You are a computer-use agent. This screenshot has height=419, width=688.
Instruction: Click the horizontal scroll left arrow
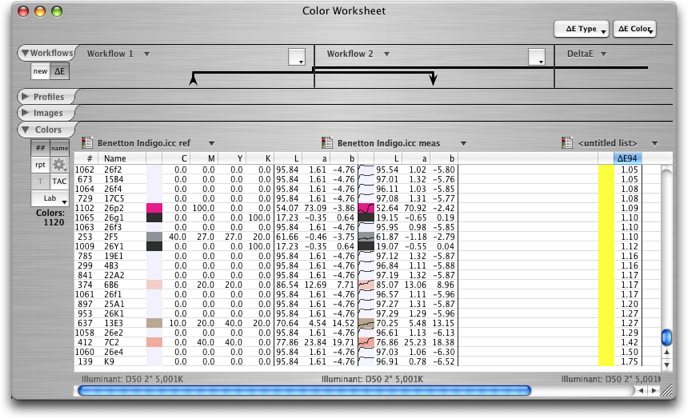641,390
